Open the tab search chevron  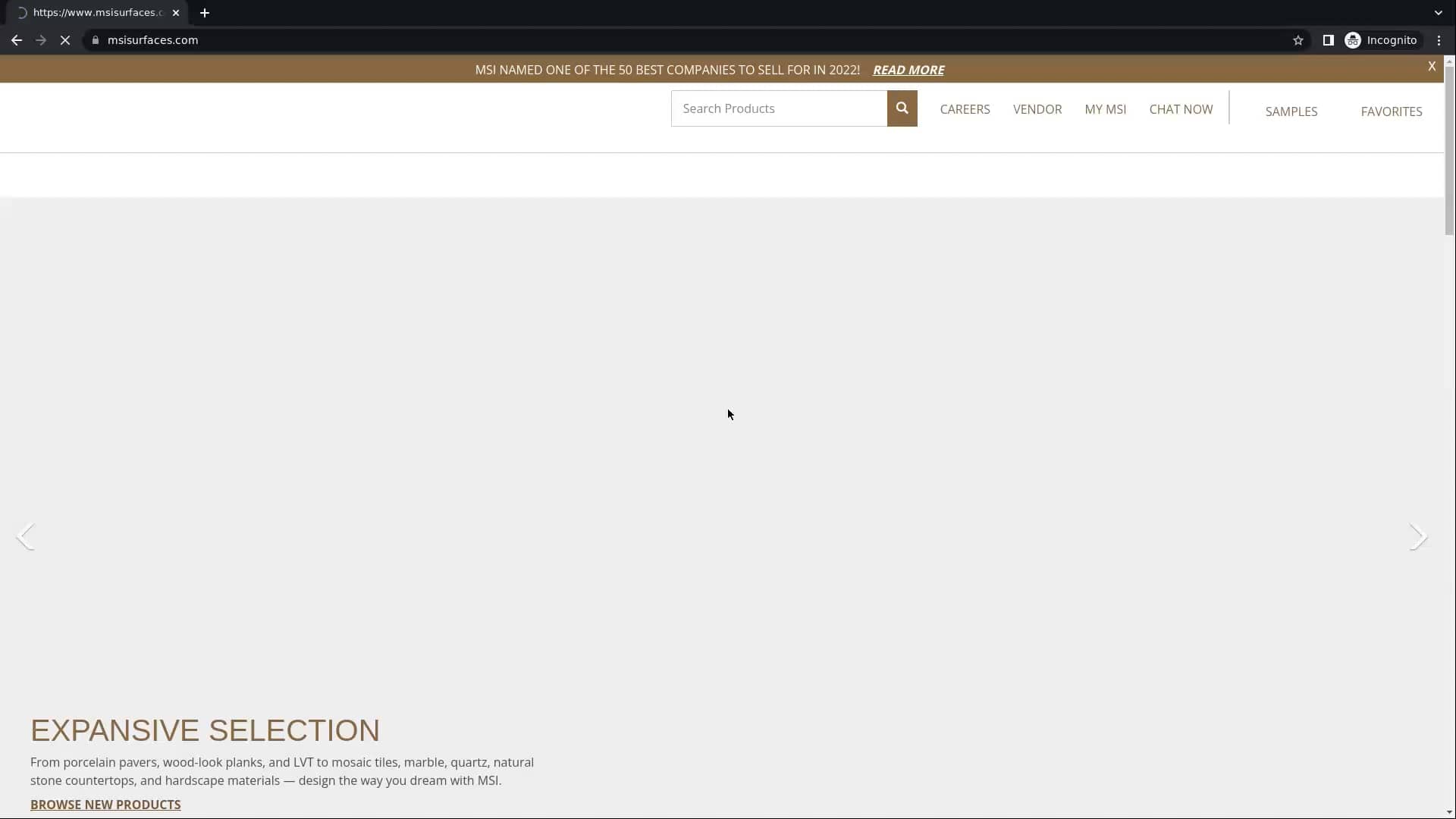(1437, 12)
